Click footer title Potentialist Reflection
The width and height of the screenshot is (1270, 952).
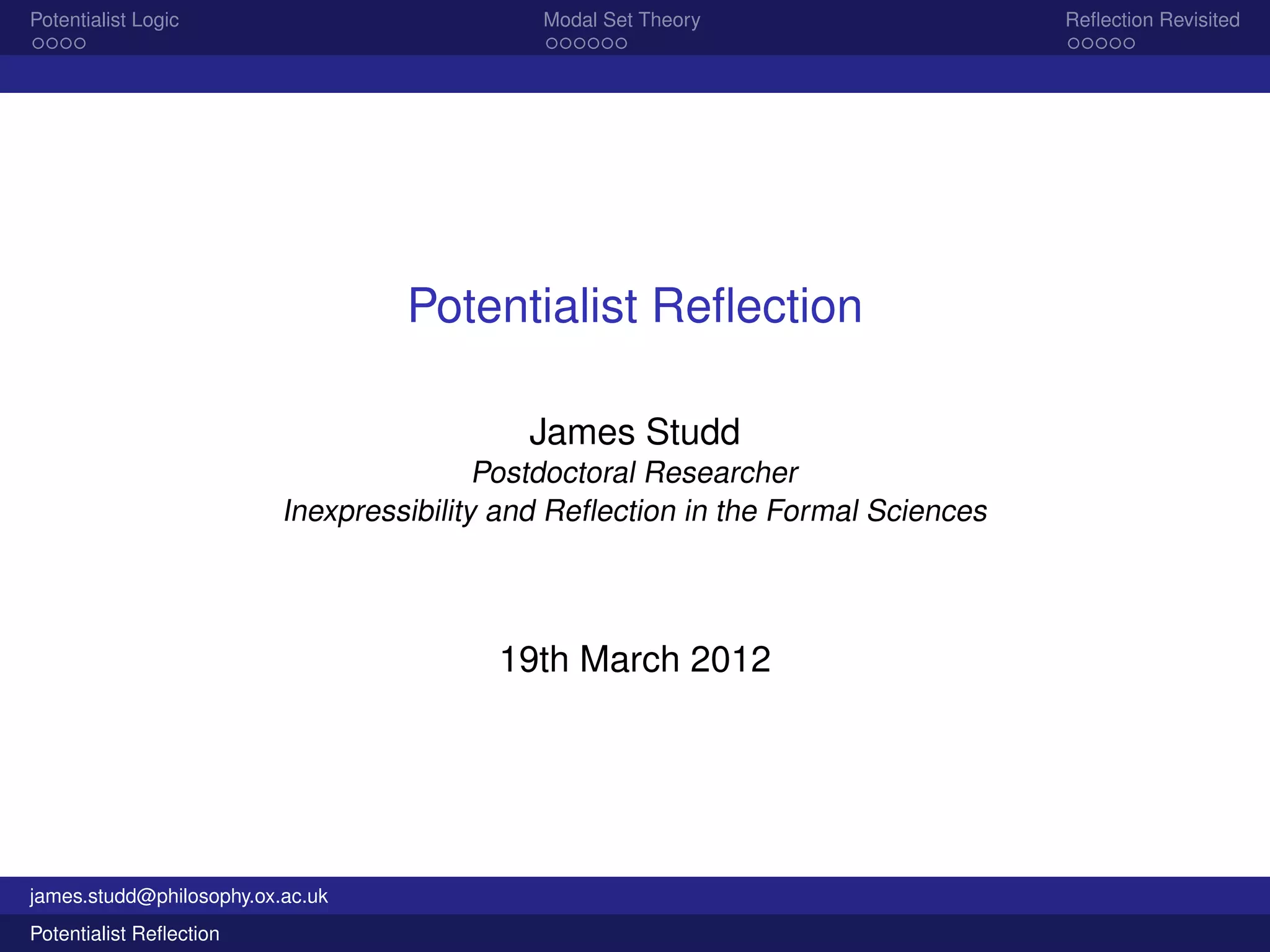(125, 933)
